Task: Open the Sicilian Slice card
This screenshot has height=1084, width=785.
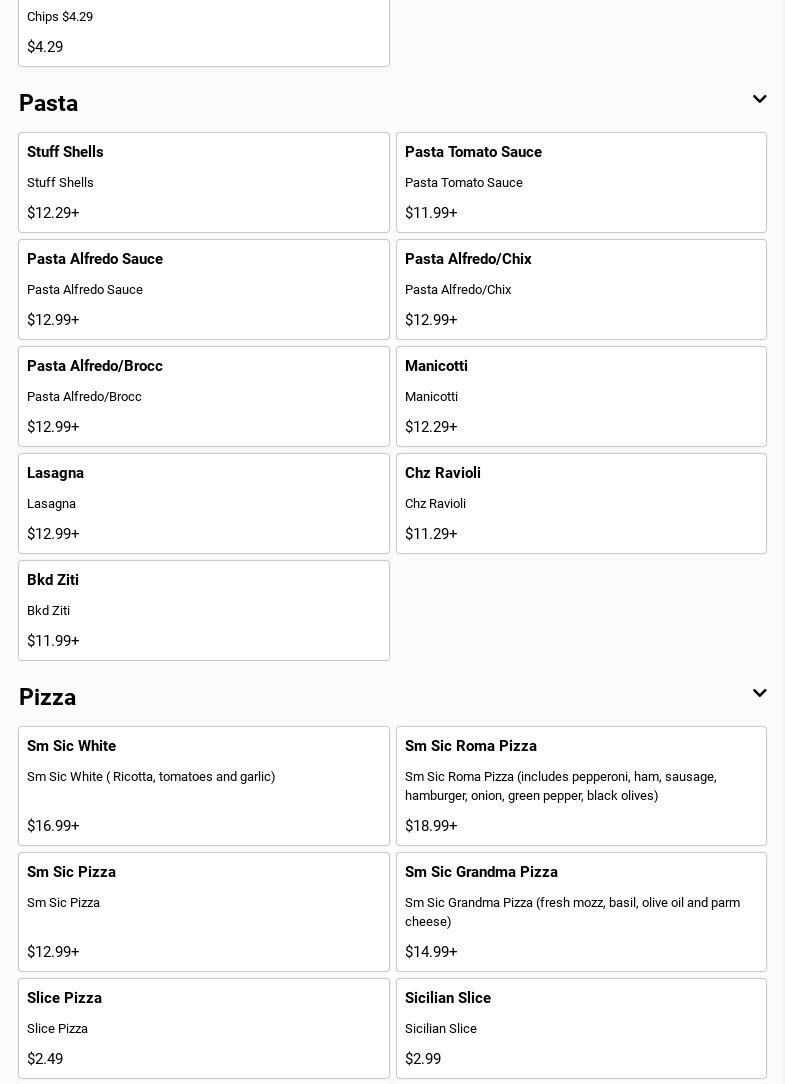Action: pos(581,1028)
